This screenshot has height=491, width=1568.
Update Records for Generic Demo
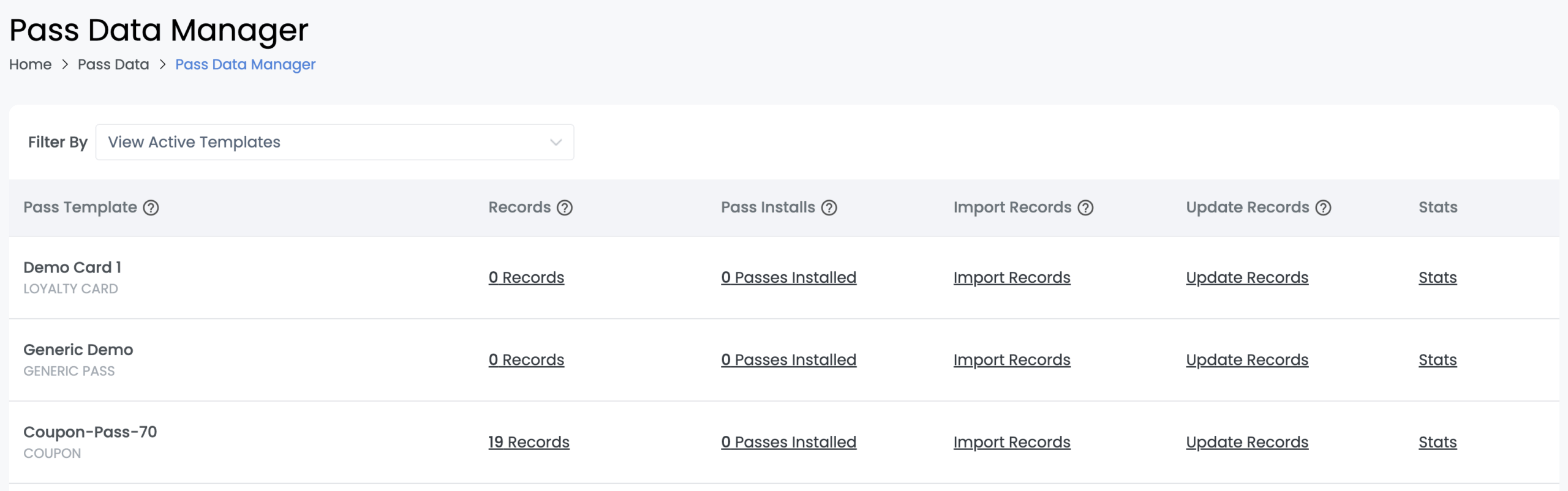1247,361
